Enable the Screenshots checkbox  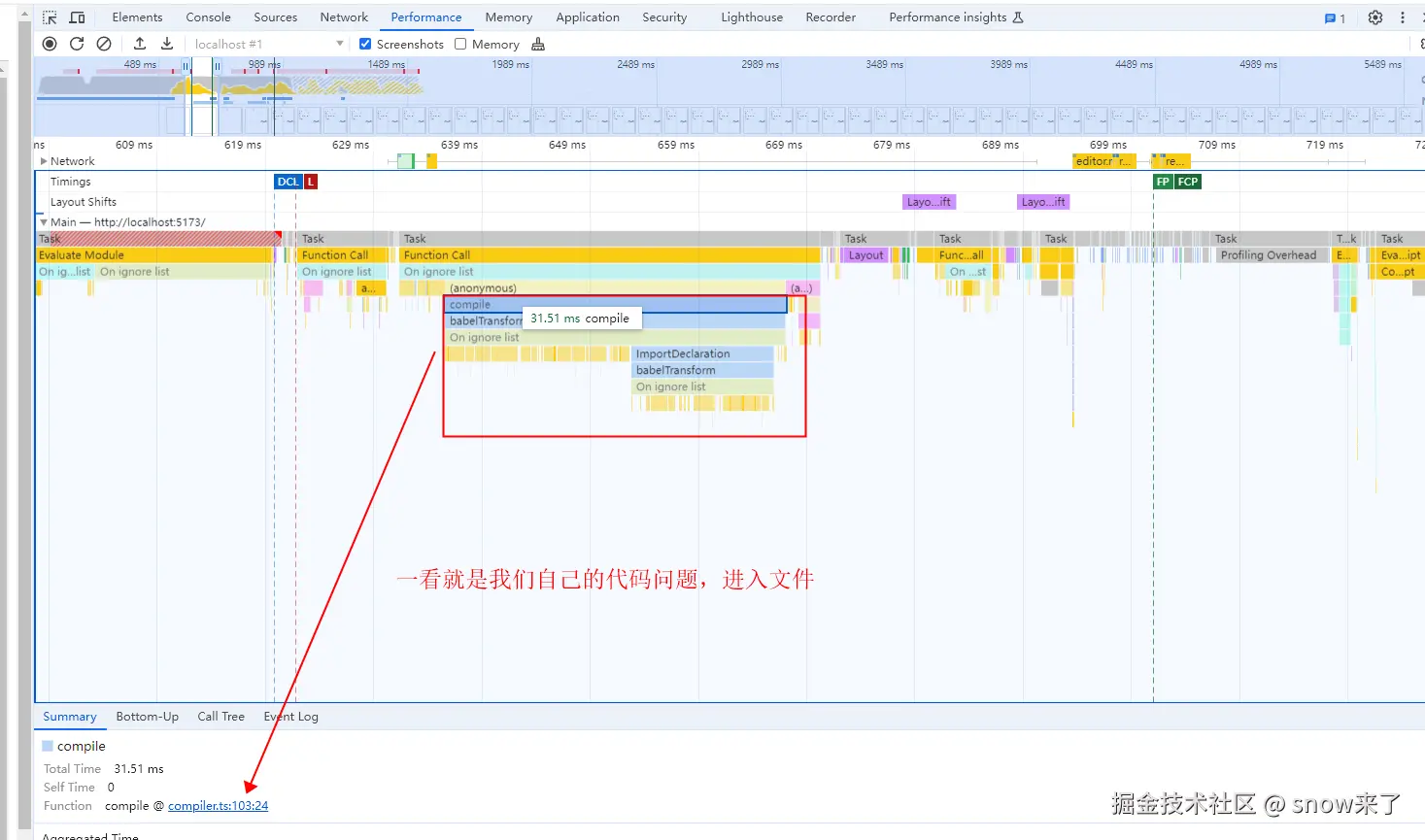(365, 44)
